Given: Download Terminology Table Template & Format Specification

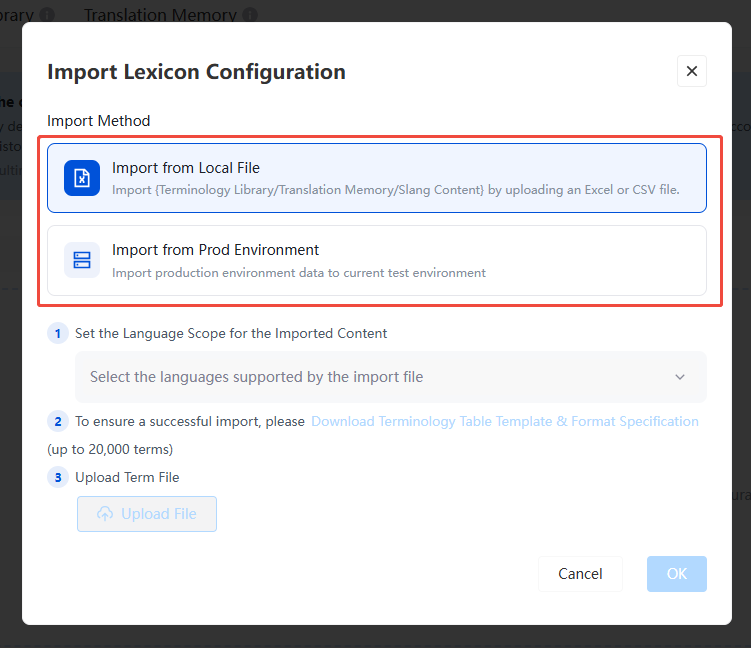Looking at the screenshot, I should pos(505,421).
